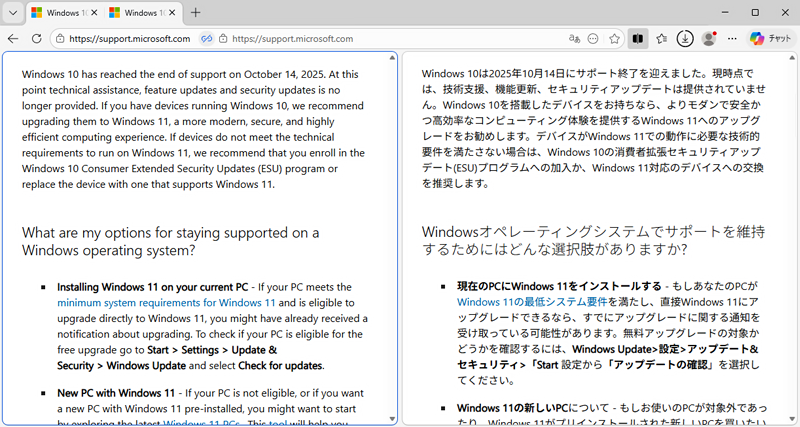The width and height of the screenshot is (800, 427).
Task: Click the left pane address field
Action: tap(130, 39)
